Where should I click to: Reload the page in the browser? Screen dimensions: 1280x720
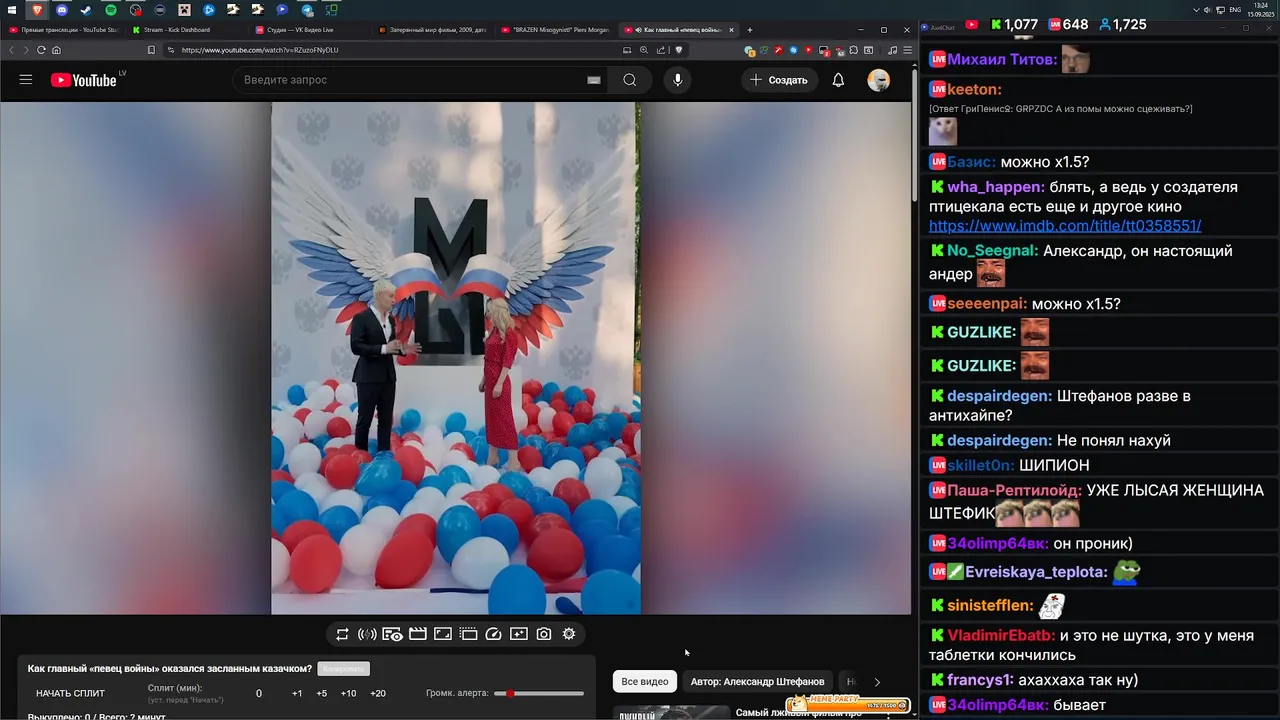click(41, 50)
